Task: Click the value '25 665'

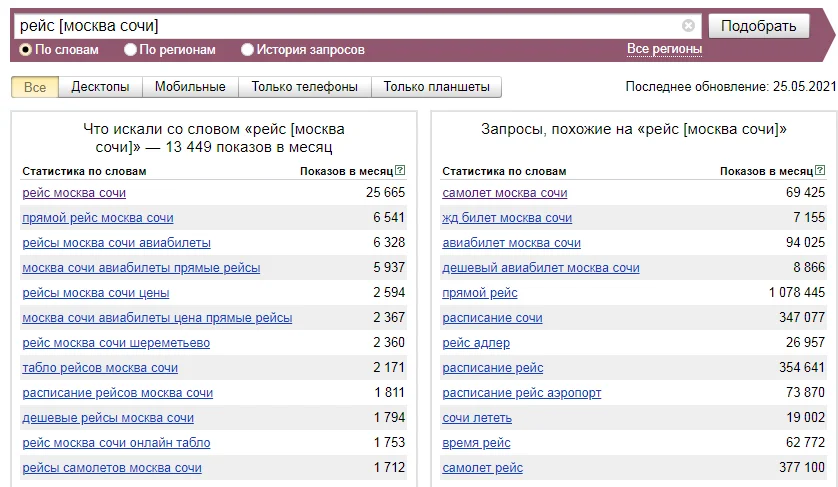Action: pyautogui.click(x=385, y=192)
